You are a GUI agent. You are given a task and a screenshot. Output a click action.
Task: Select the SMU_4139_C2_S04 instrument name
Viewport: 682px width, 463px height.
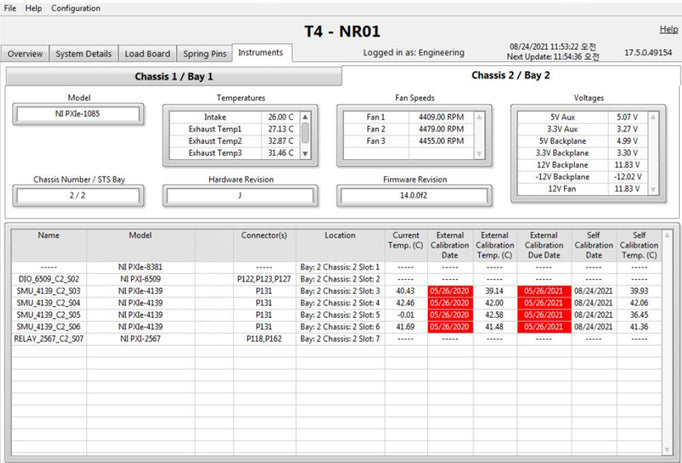point(49,303)
